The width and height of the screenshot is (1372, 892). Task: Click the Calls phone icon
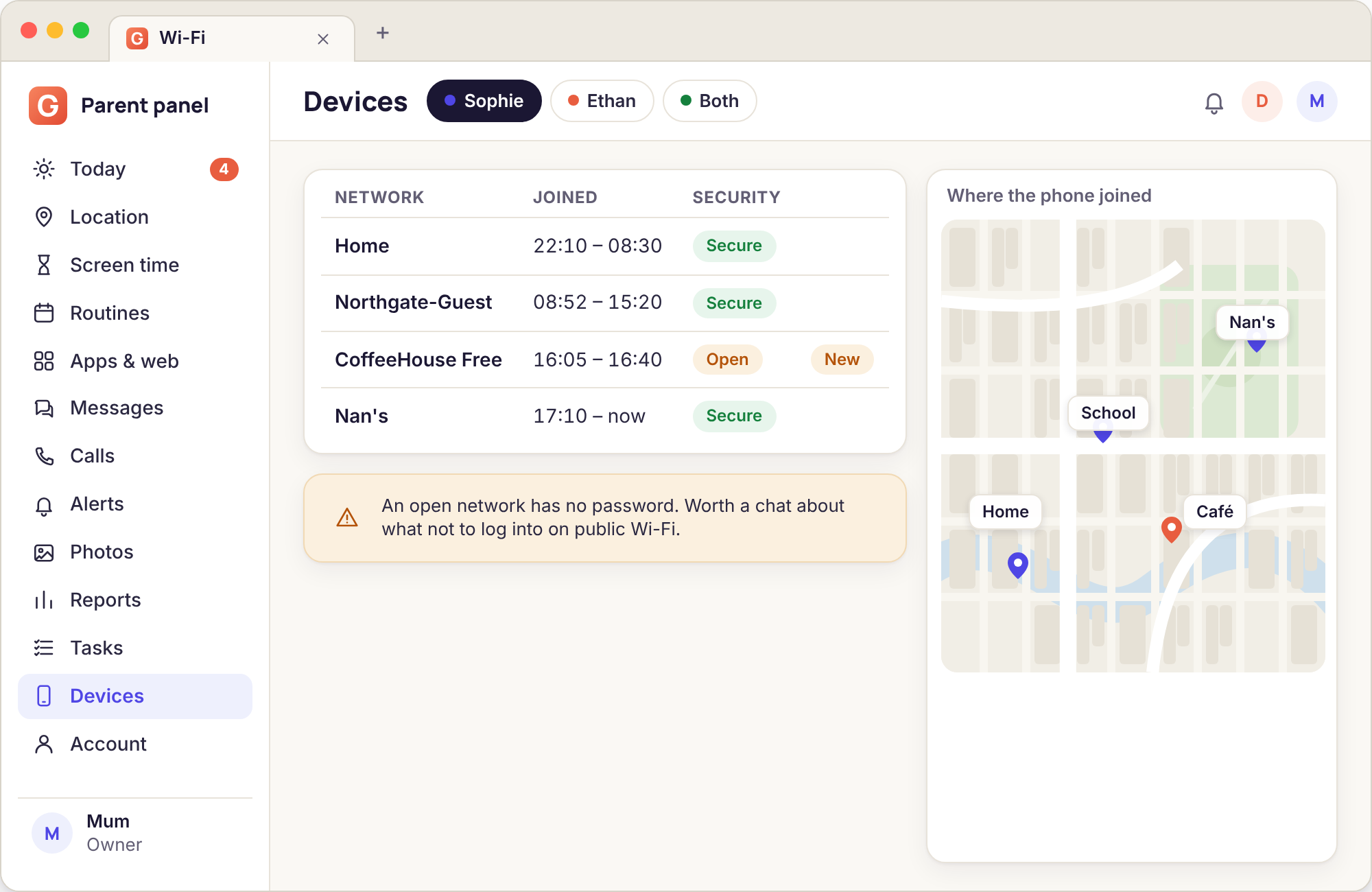[x=44, y=456]
